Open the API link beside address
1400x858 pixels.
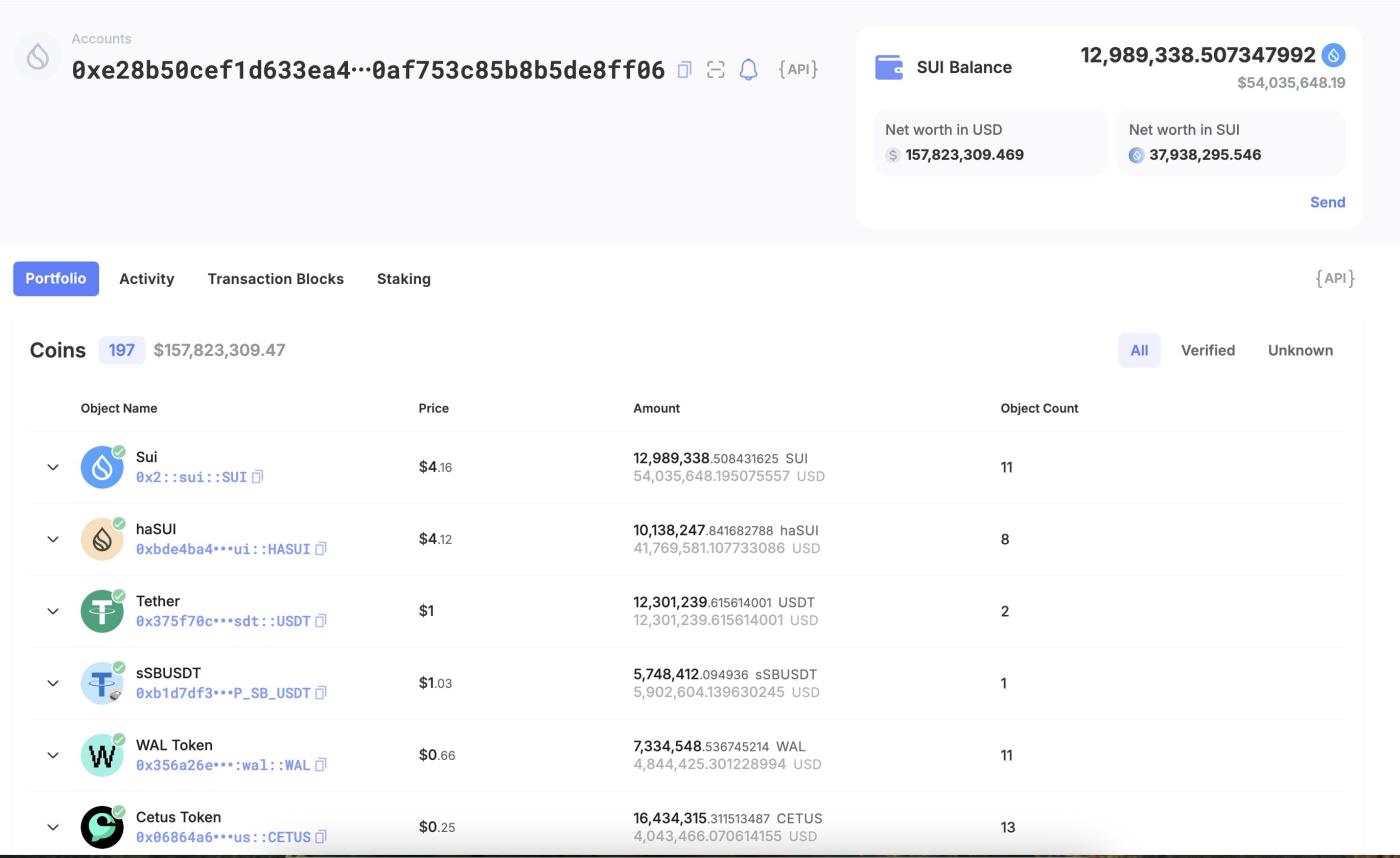tap(798, 70)
